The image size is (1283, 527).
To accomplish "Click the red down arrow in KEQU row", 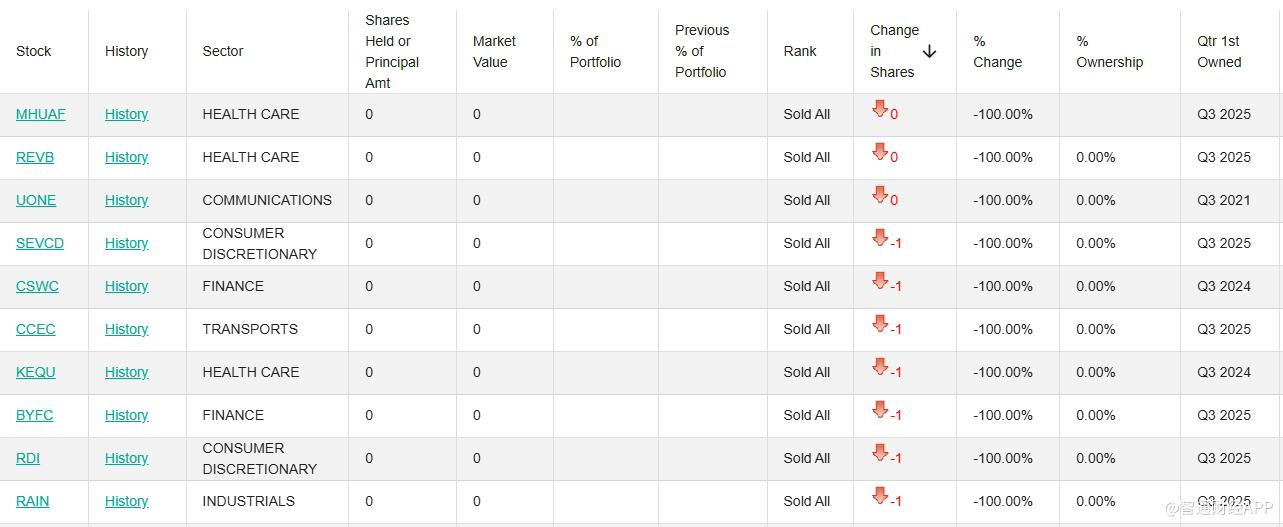I will coord(880,367).
